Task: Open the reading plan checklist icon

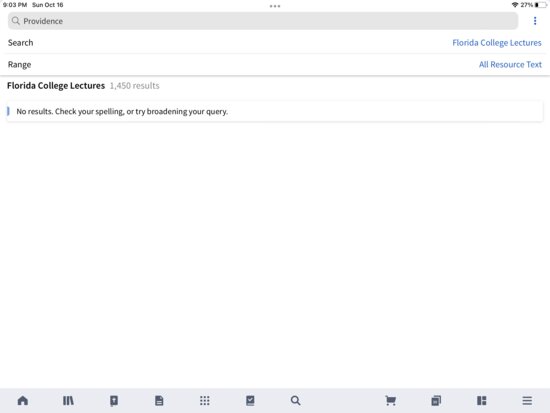Action: 250,400
